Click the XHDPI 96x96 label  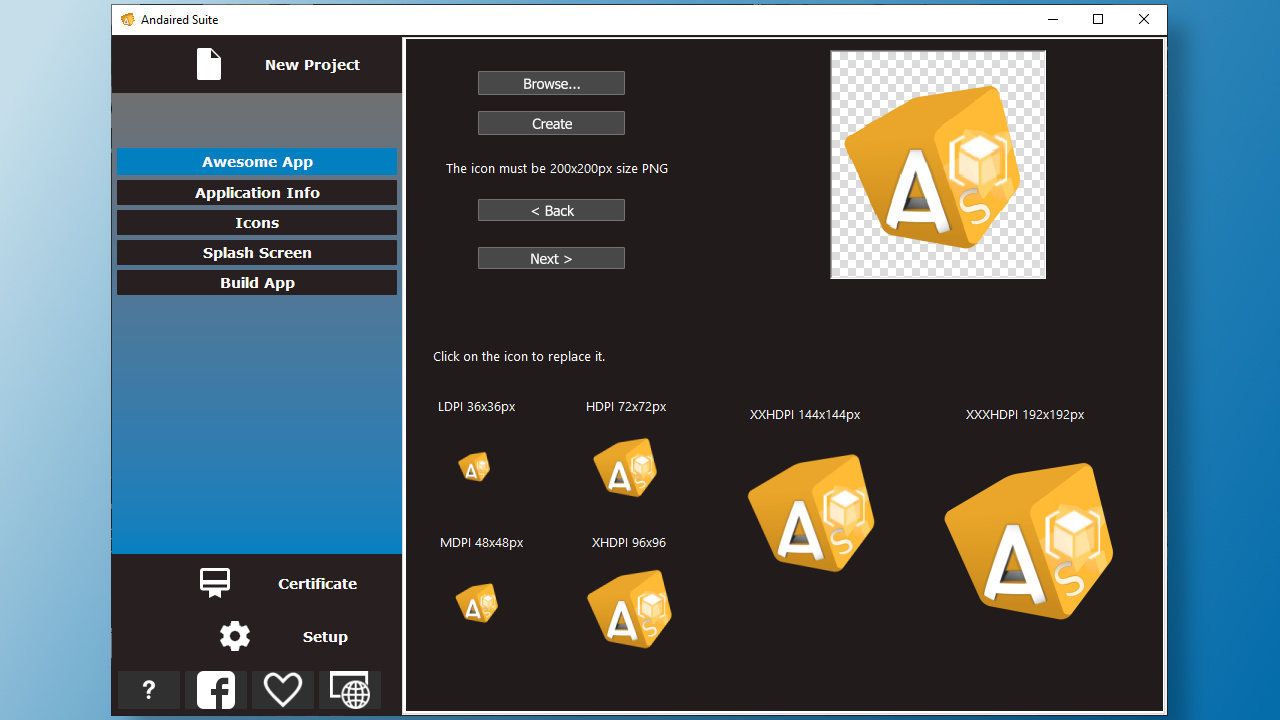[629, 543]
